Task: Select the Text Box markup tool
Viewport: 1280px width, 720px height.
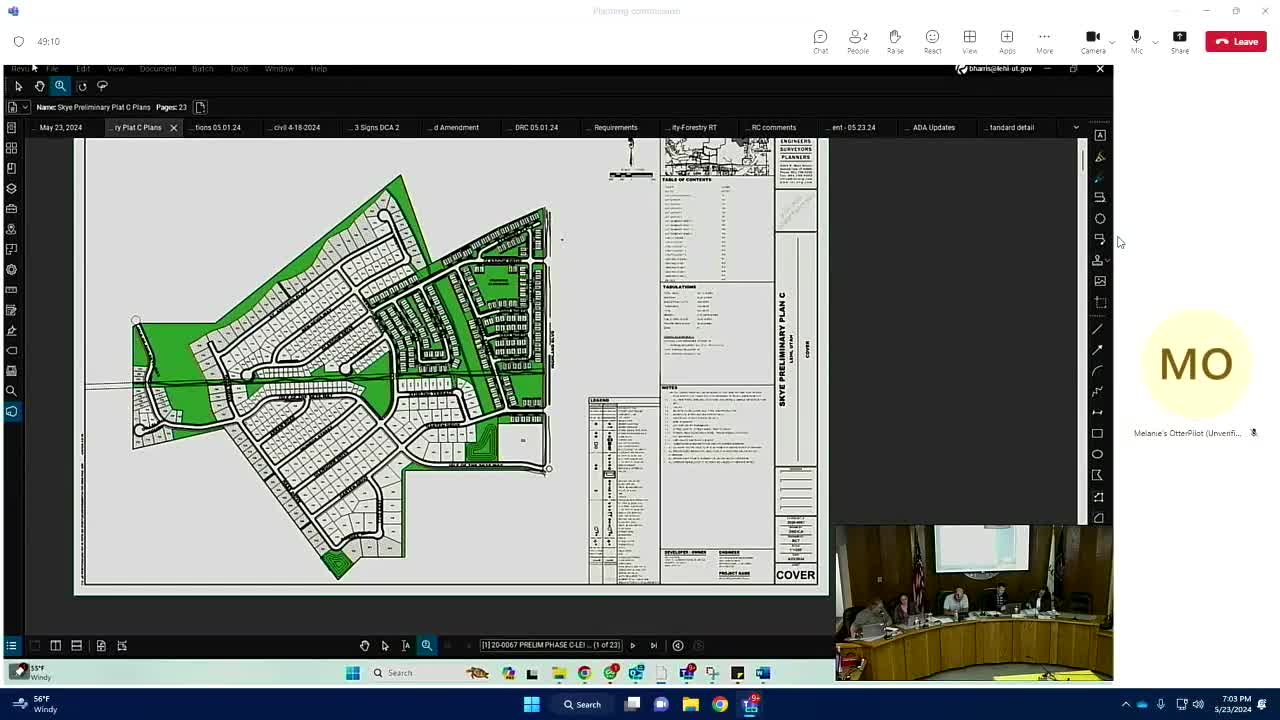Action: point(1099,135)
